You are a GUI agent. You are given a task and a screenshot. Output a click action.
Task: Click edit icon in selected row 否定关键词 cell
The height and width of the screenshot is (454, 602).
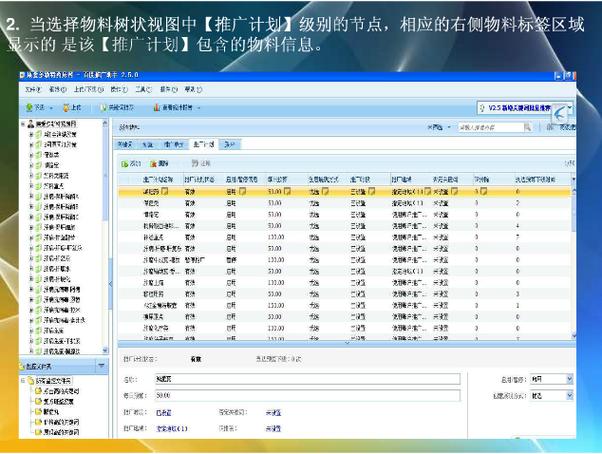coord(454,191)
